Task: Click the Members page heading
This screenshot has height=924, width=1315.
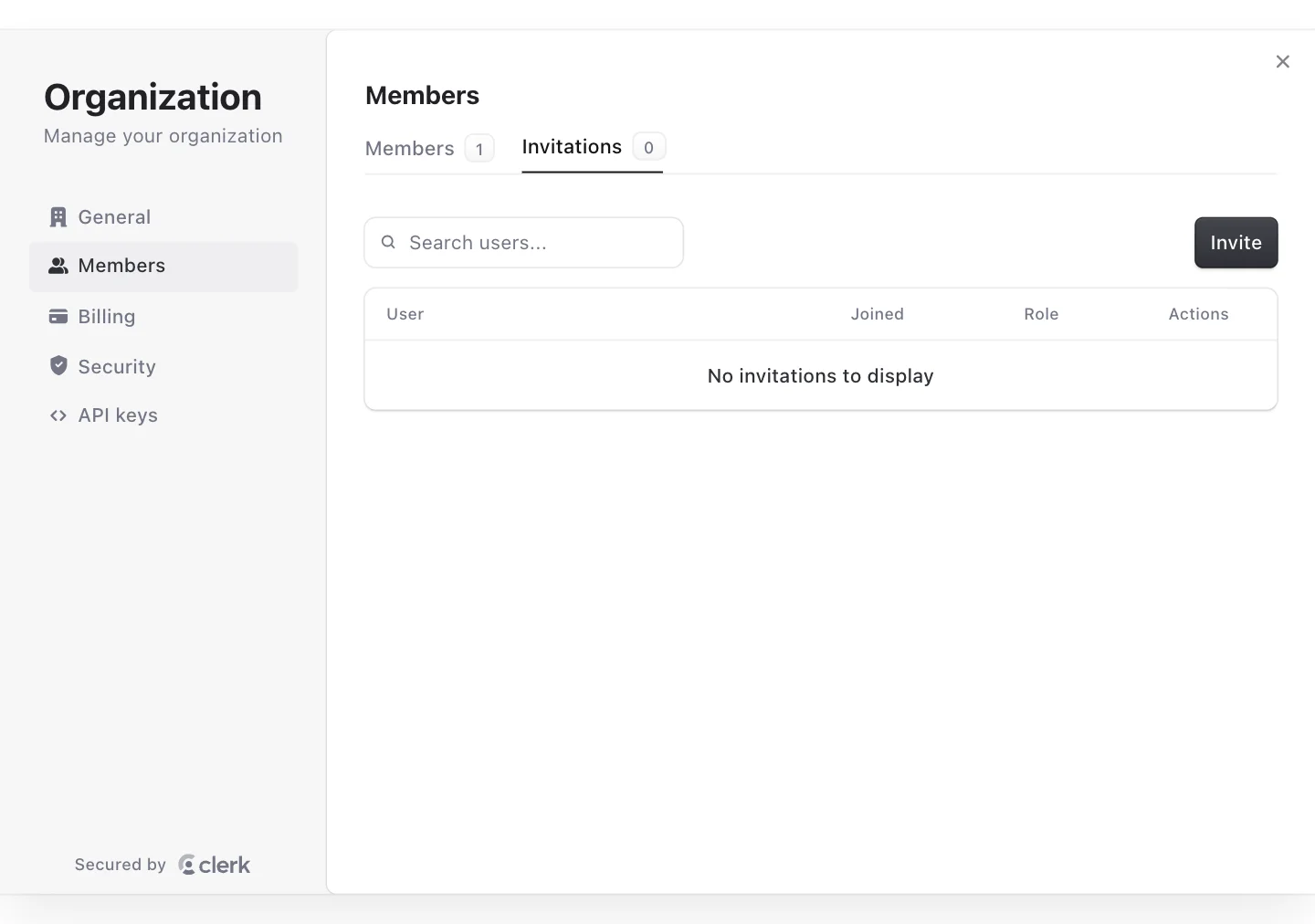Action: pos(422,96)
